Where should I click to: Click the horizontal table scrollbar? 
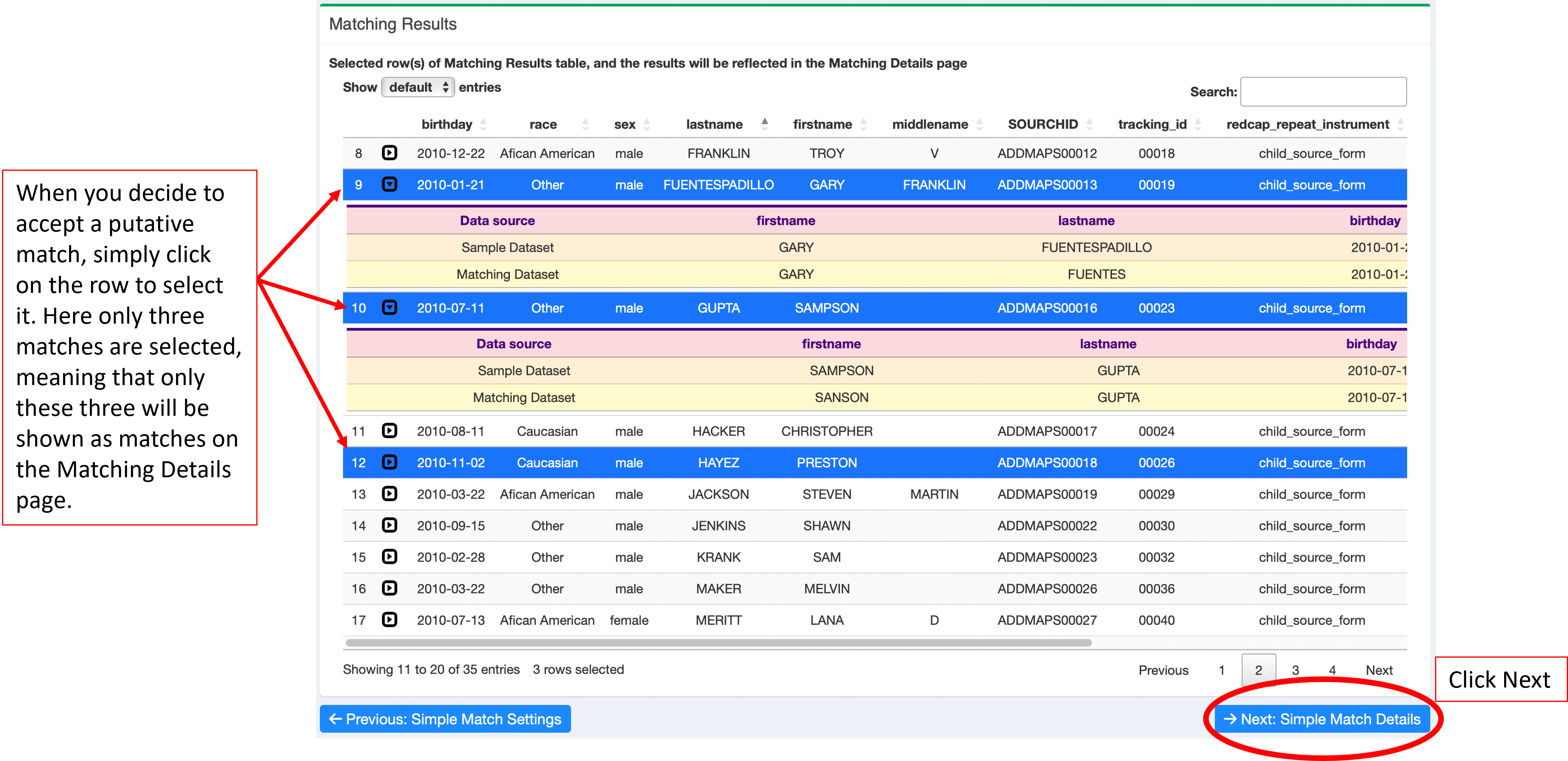point(718,642)
